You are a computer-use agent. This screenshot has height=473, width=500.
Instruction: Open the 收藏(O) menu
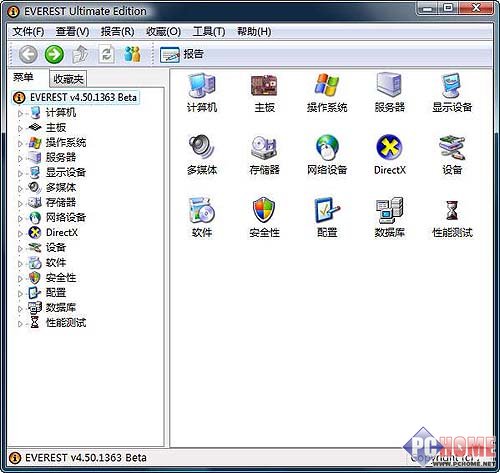pos(163,32)
